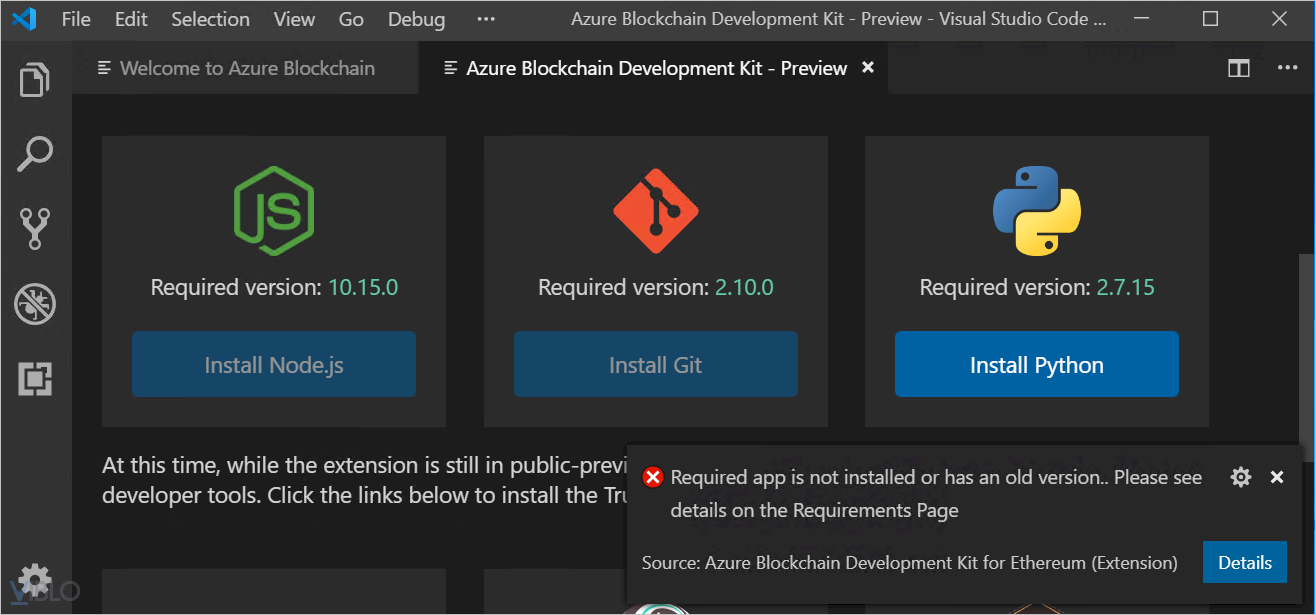Open the Extensions view icon

click(35, 379)
